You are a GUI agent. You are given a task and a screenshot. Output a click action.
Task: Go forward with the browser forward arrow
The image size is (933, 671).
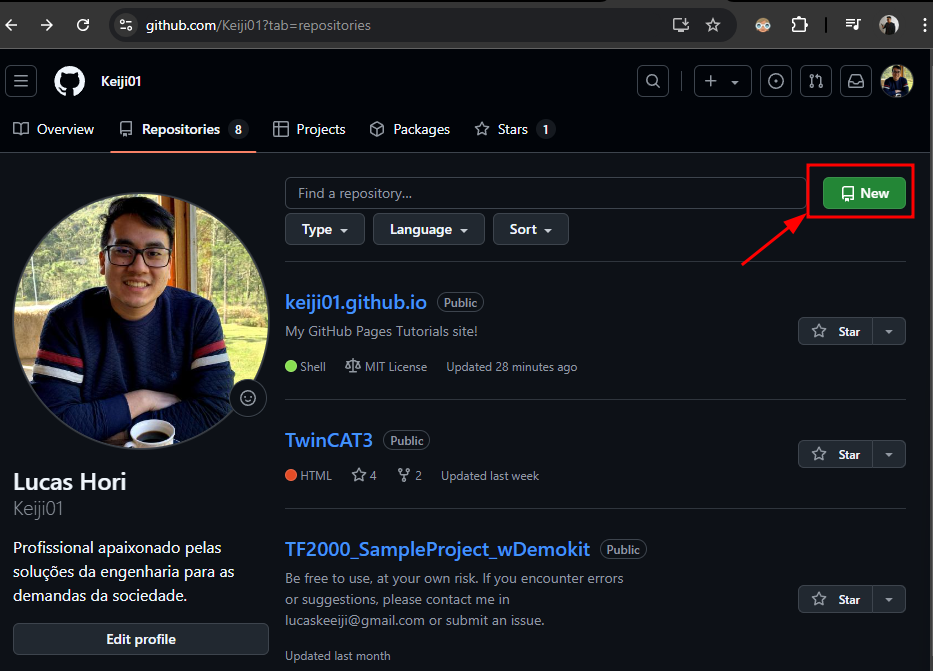(46, 25)
